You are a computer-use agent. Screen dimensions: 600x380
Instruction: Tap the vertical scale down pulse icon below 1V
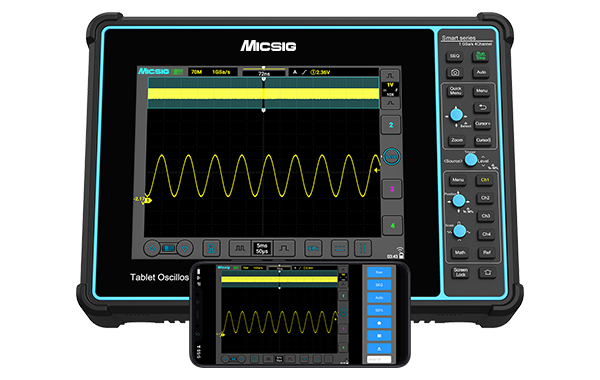pos(390,103)
